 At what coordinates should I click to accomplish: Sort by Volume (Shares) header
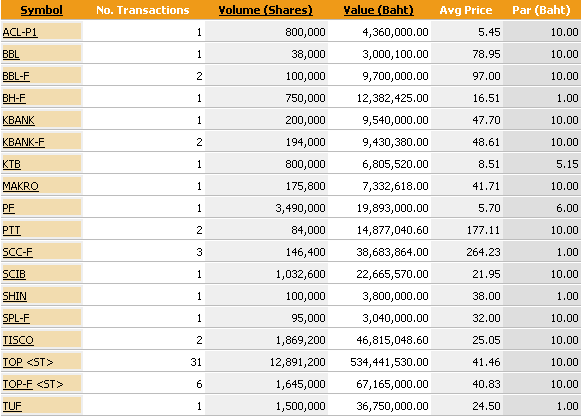click(x=265, y=10)
